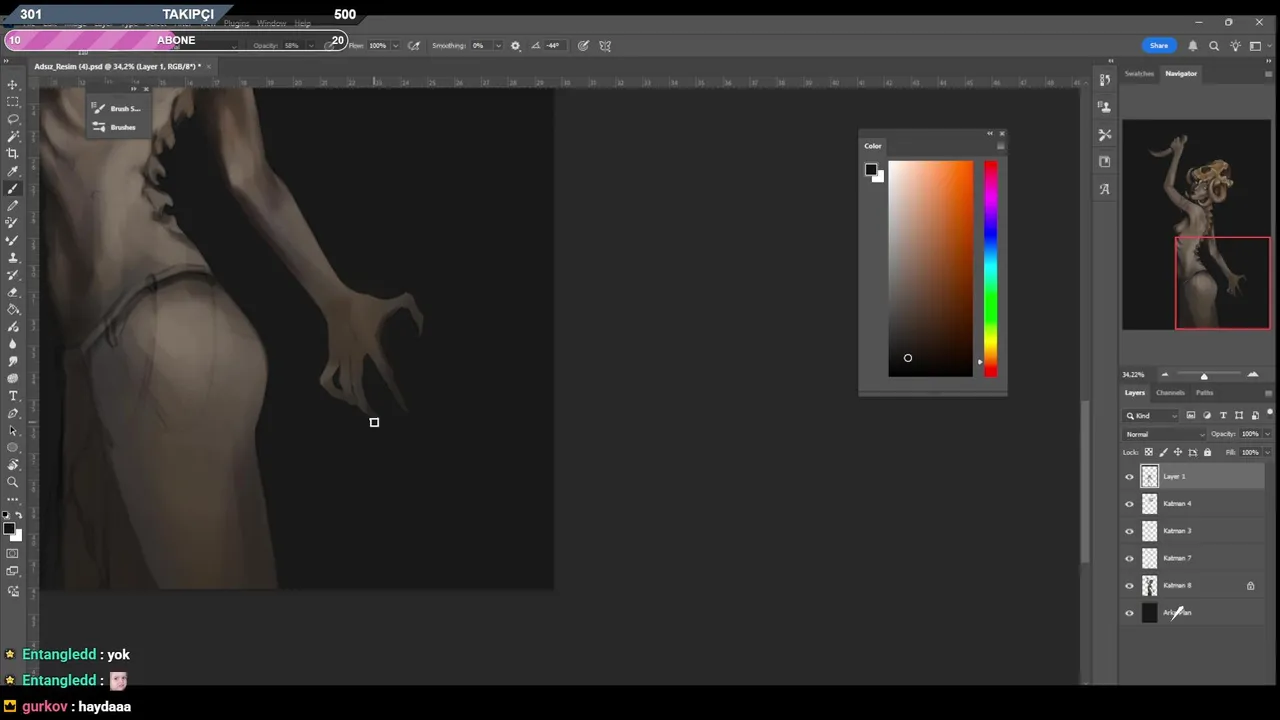
Task: Hide Layer 1 using eye icon
Action: point(1130,477)
